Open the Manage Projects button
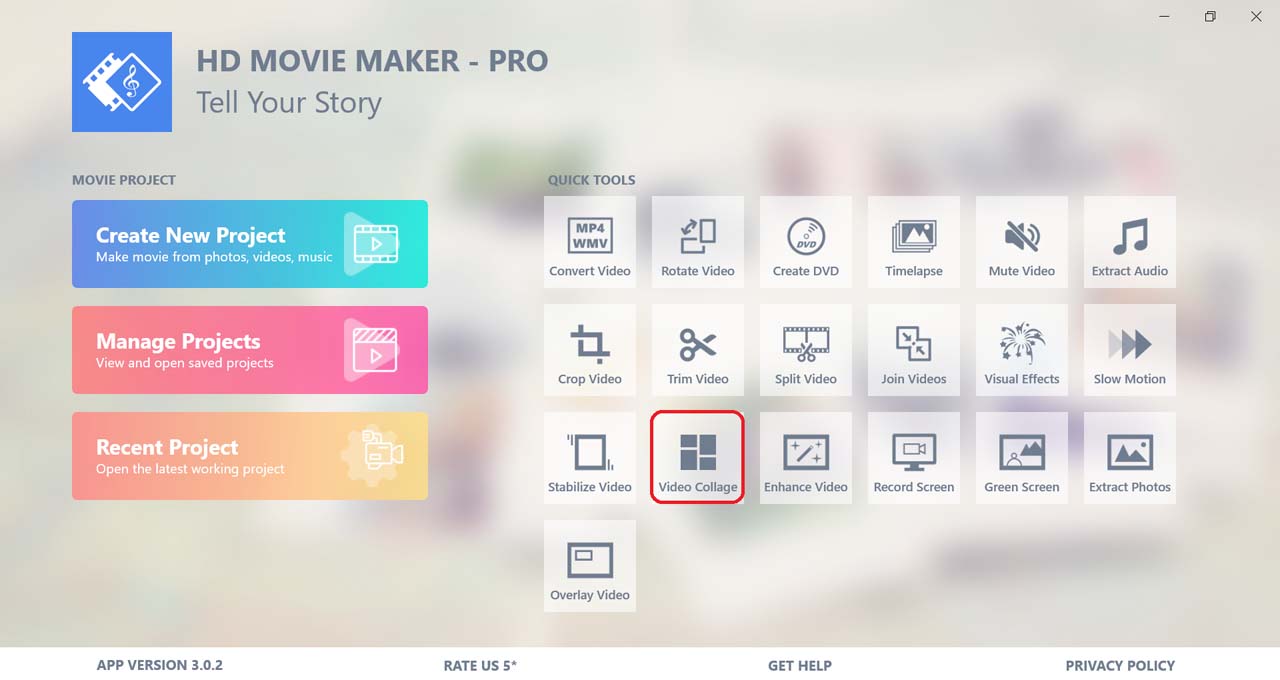 [x=250, y=350]
